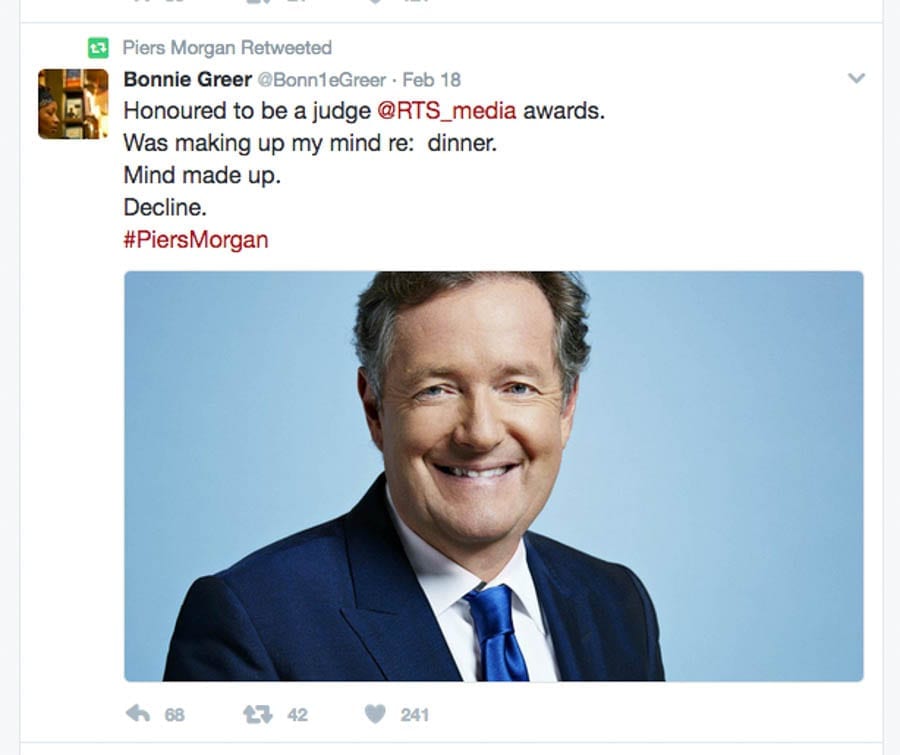The width and height of the screenshot is (900, 755).
Task: Click the 'Decline.' line of the tweet
Action: click(x=165, y=207)
